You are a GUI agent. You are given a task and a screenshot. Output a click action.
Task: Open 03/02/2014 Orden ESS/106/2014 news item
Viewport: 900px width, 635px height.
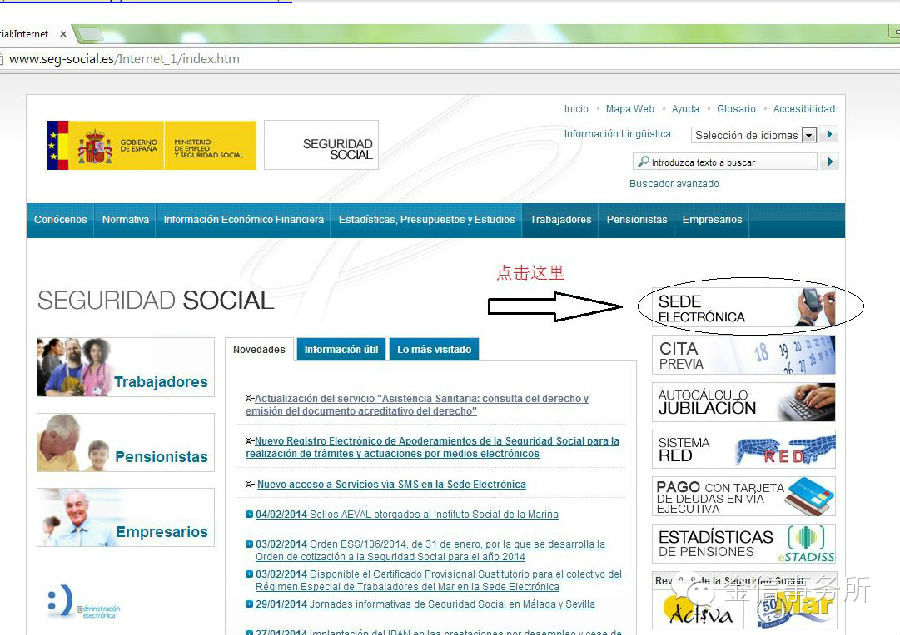pyautogui.click(x=430, y=550)
